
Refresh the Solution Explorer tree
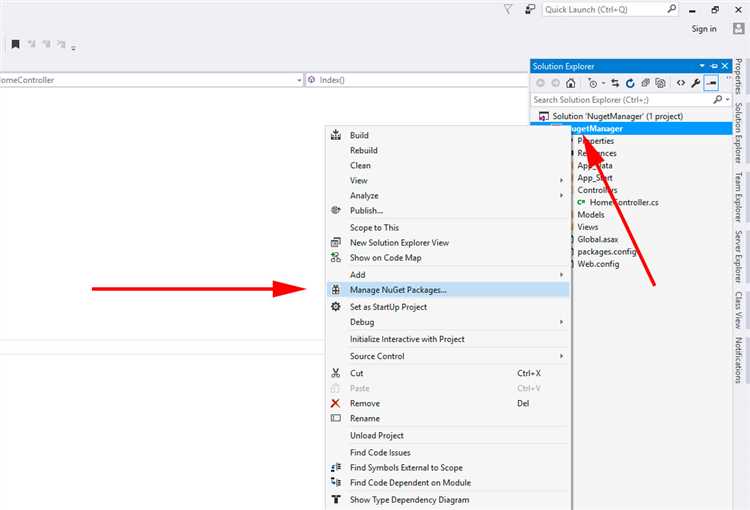tap(630, 83)
